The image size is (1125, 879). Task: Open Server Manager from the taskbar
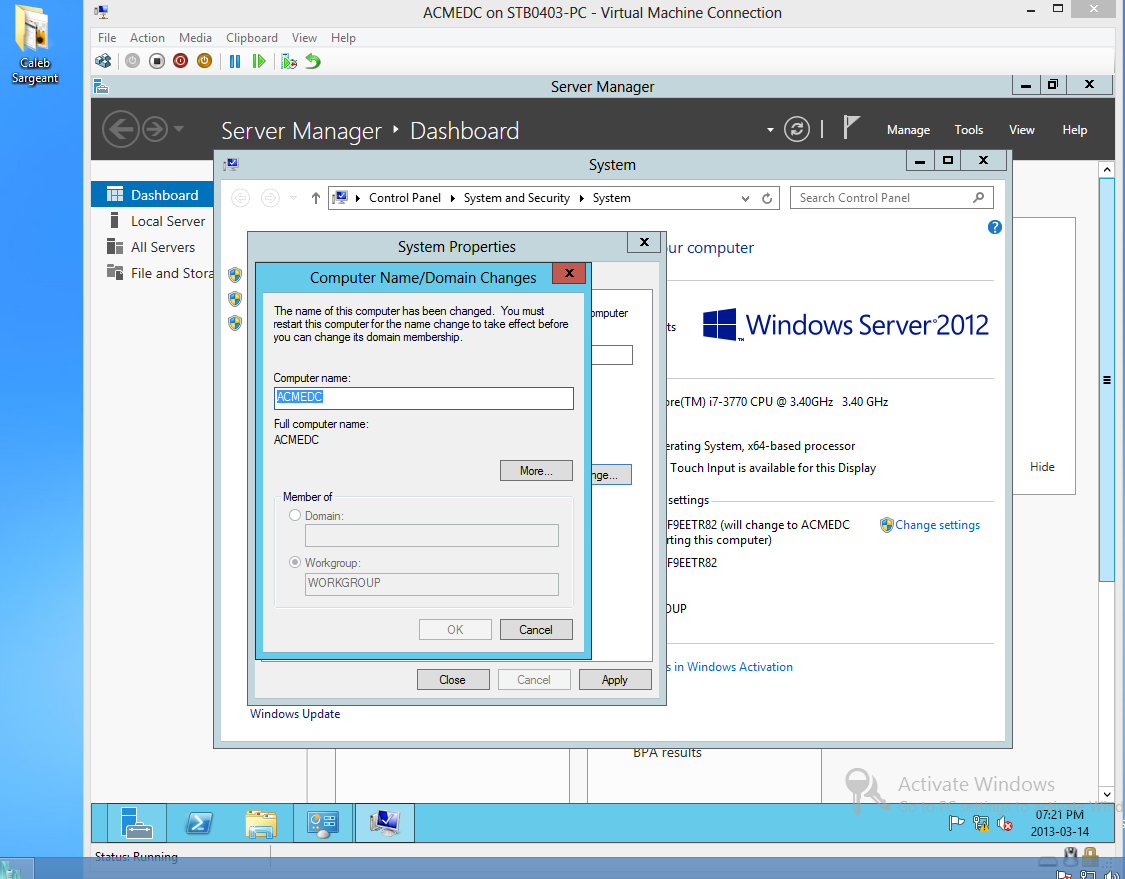click(136, 823)
